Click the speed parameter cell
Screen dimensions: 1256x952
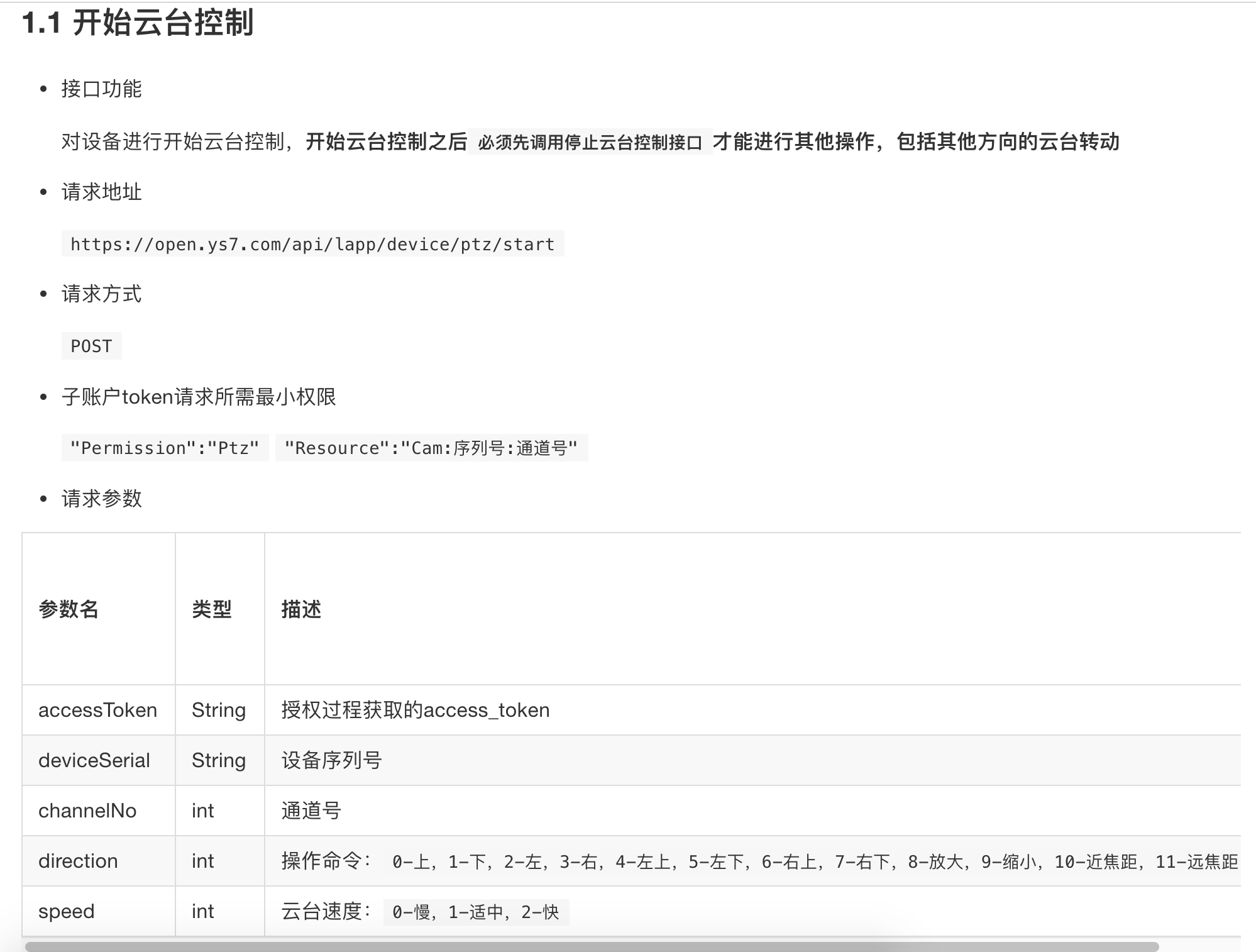[98, 911]
